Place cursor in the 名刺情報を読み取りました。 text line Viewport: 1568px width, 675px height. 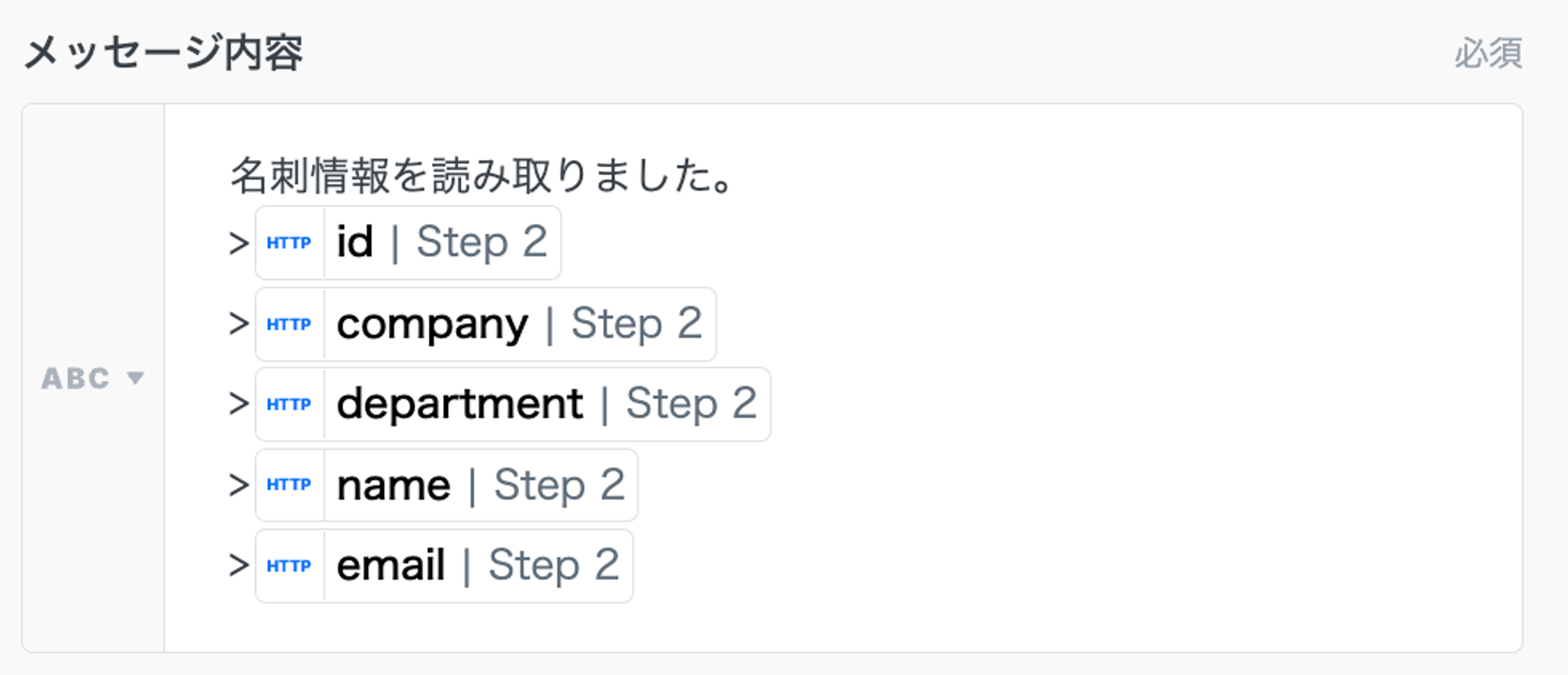coord(481,176)
